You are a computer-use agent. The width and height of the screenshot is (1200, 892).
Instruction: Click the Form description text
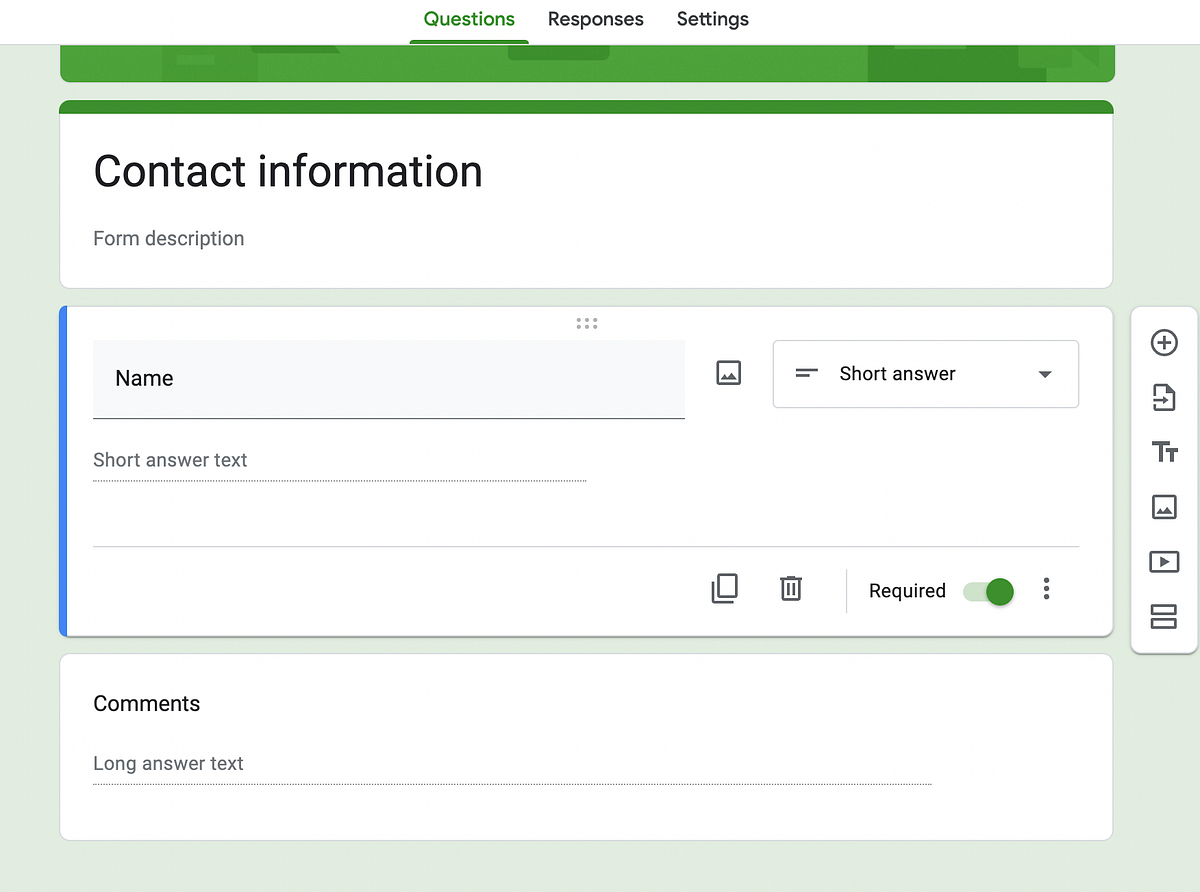pos(168,238)
